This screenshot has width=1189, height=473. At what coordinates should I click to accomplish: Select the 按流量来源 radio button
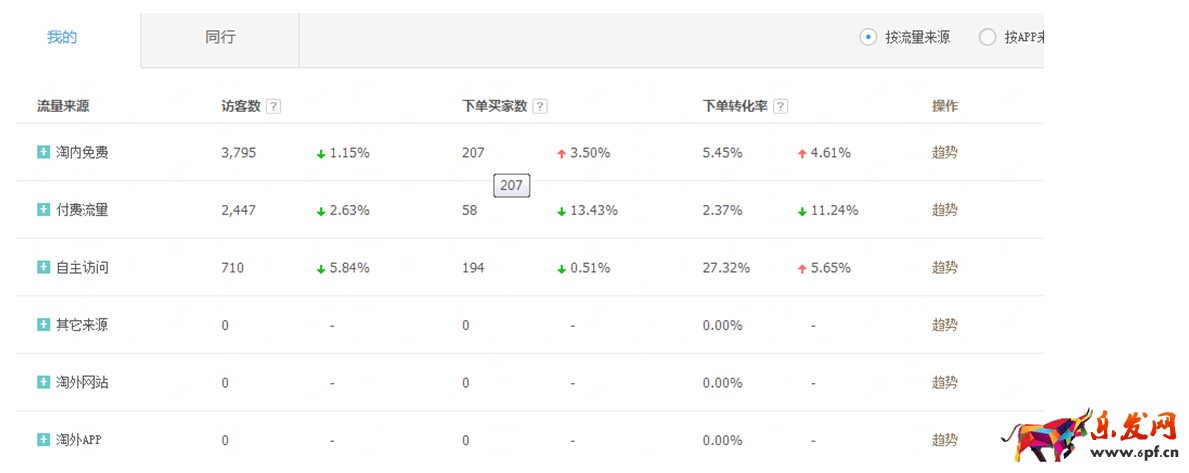(868, 38)
